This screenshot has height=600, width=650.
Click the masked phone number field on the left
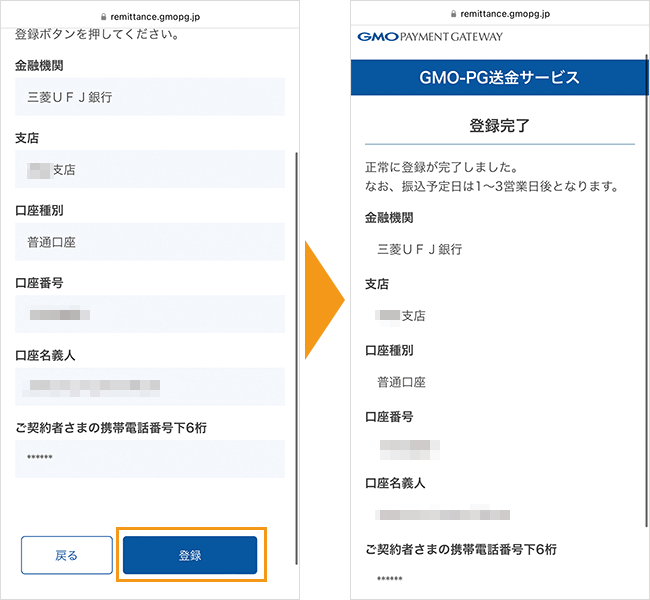(x=150, y=459)
